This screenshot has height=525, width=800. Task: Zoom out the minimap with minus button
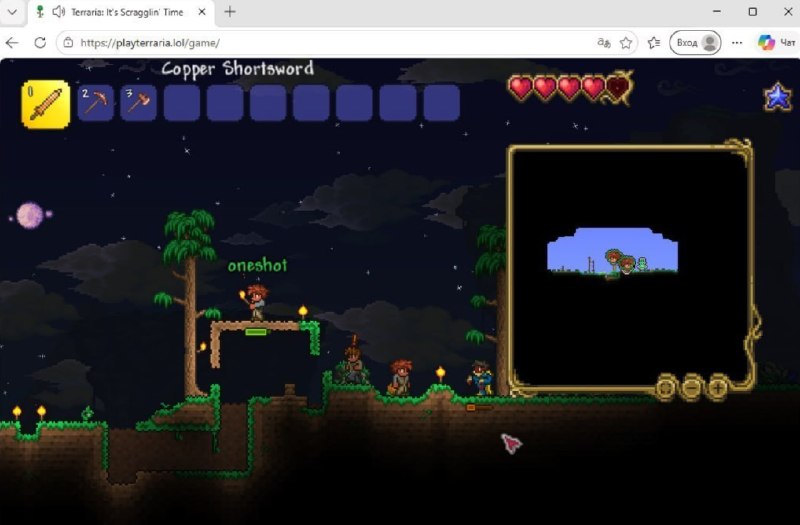click(x=691, y=388)
